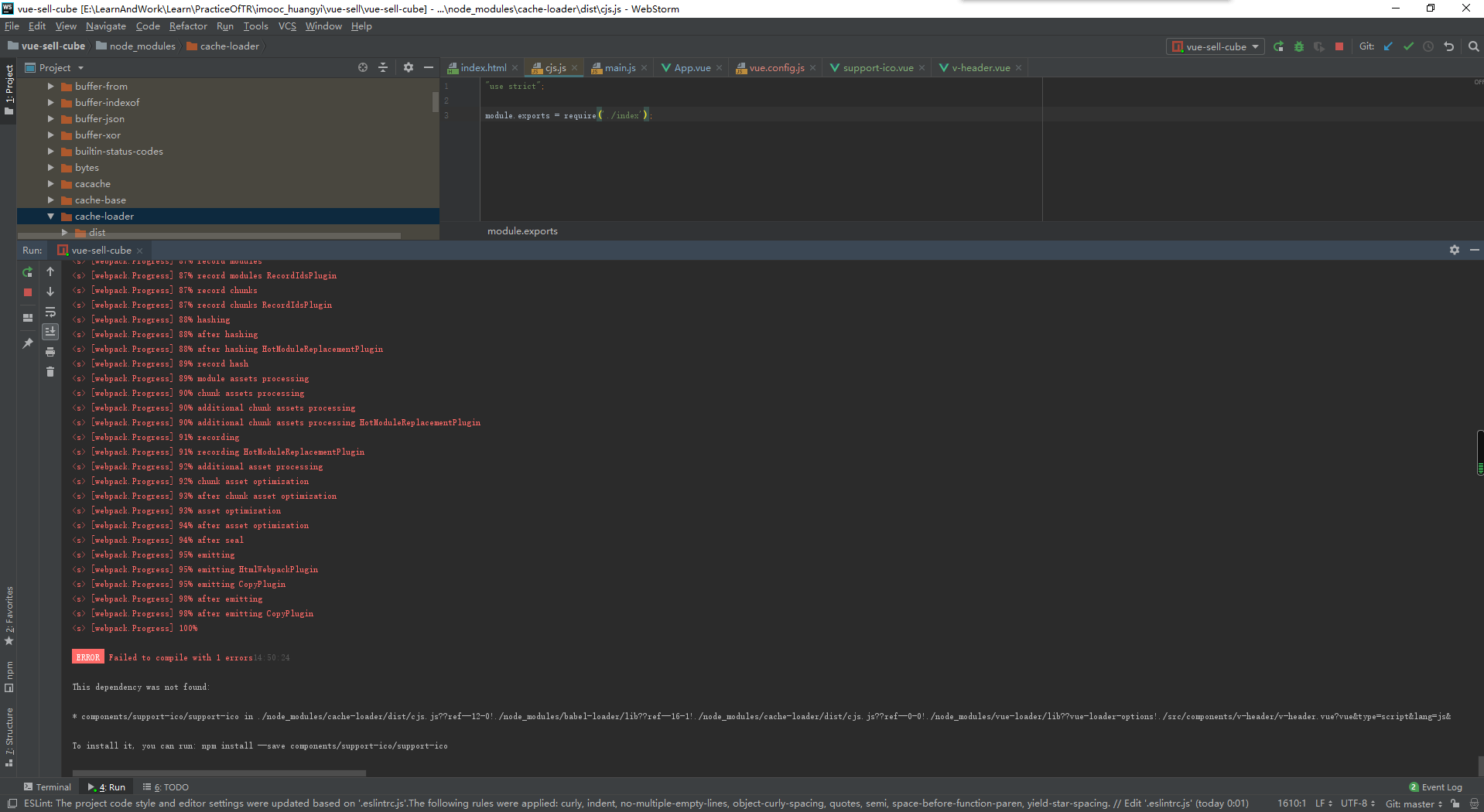Change UTF-8 file encoding
This screenshot has height=812, width=1484.
click(1358, 803)
